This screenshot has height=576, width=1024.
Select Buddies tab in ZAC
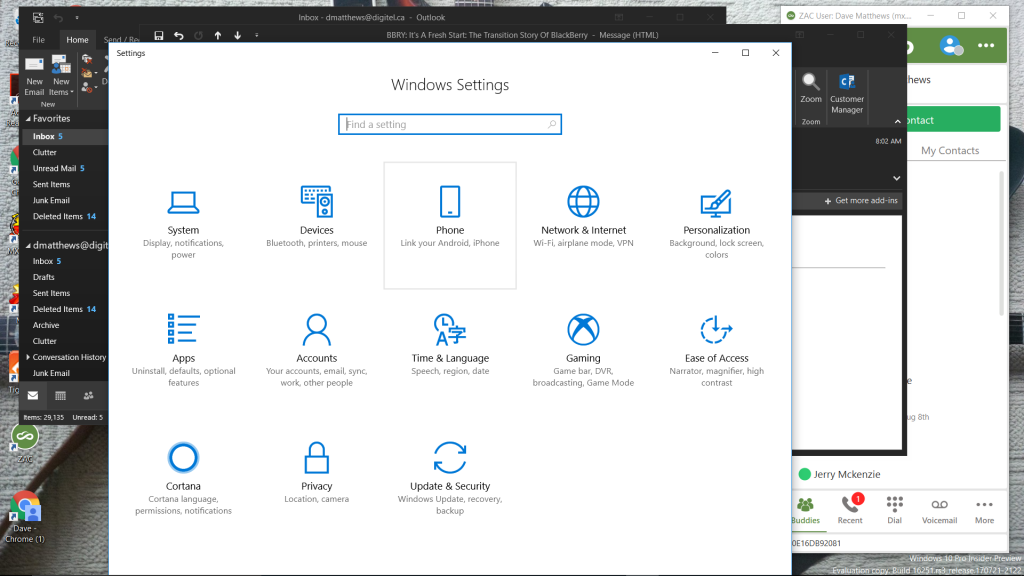(x=805, y=510)
